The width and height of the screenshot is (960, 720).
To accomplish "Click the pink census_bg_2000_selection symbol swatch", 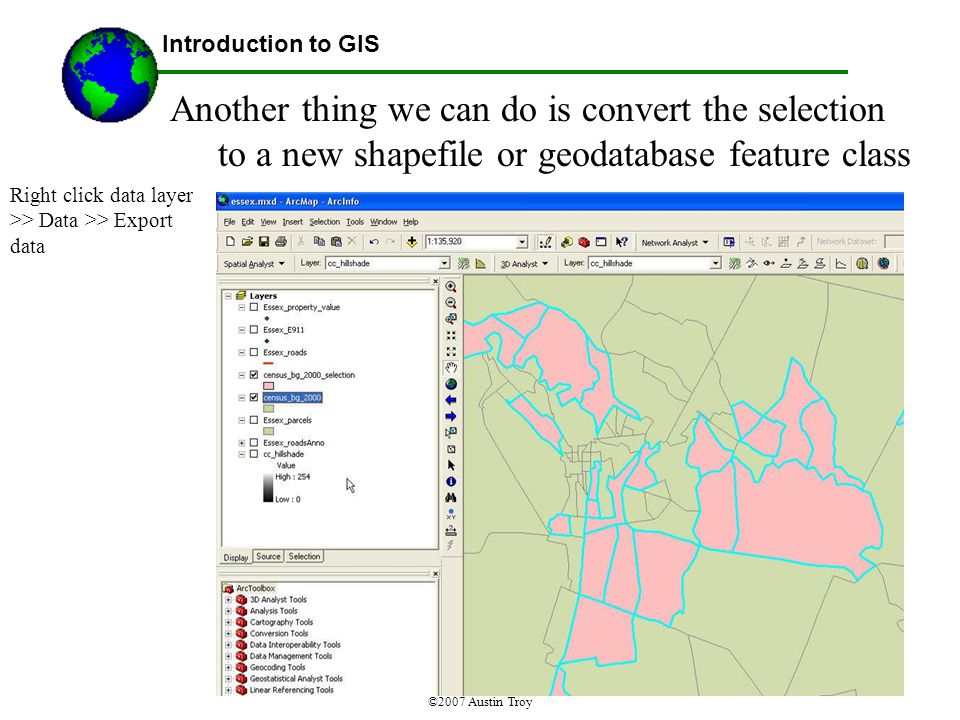I will coord(268,386).
